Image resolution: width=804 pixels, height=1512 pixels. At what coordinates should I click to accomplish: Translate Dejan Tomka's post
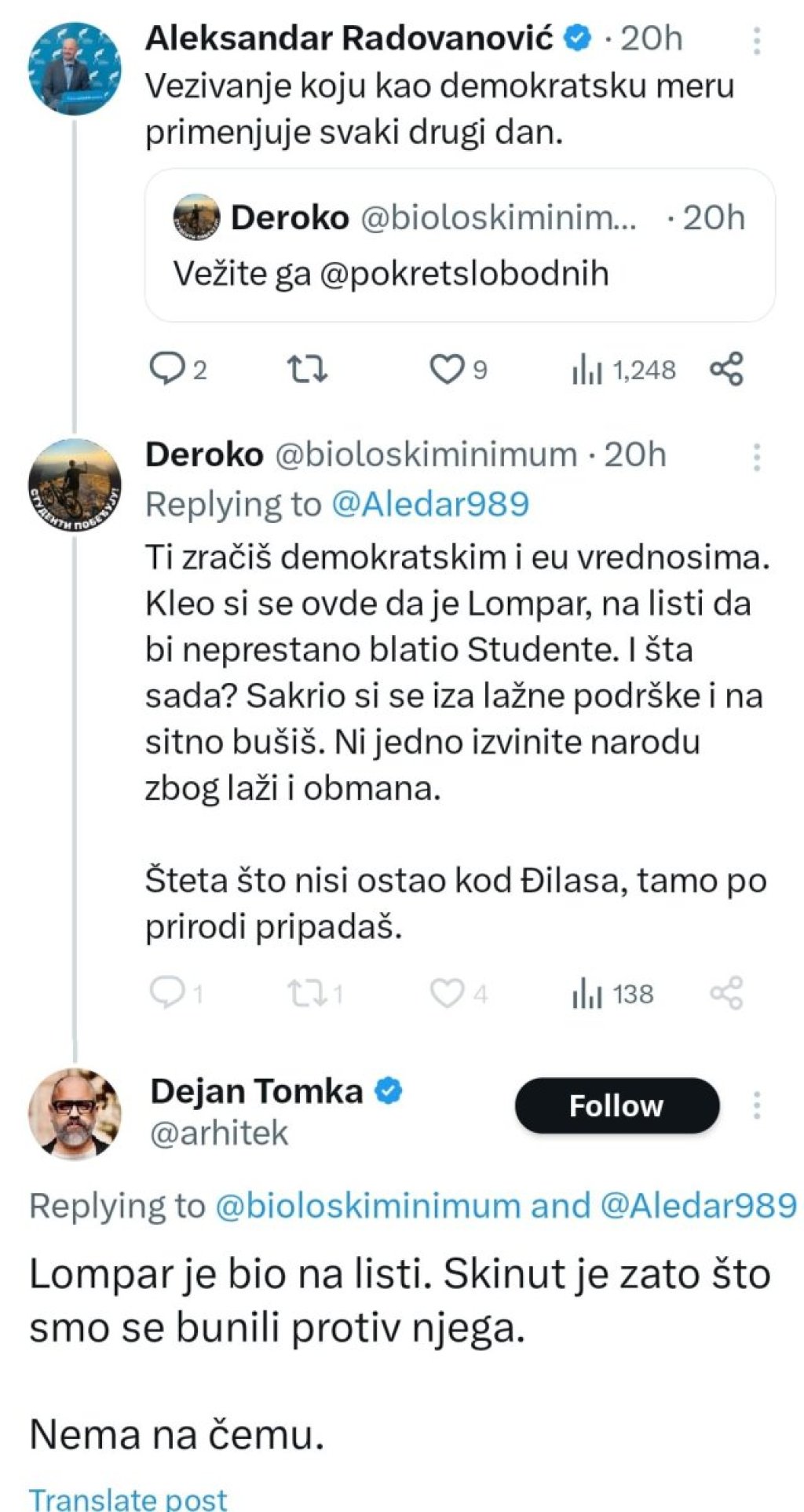coord(128,1498)
